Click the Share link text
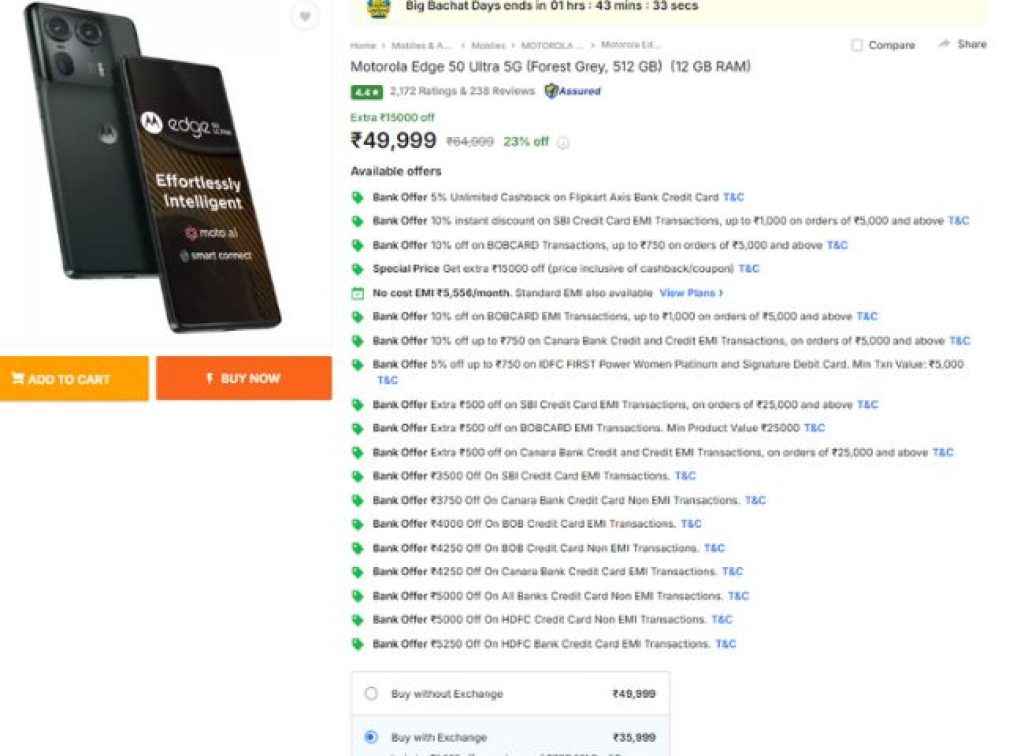The width and height of the screenshot is (1024, 756). [972, 44]
